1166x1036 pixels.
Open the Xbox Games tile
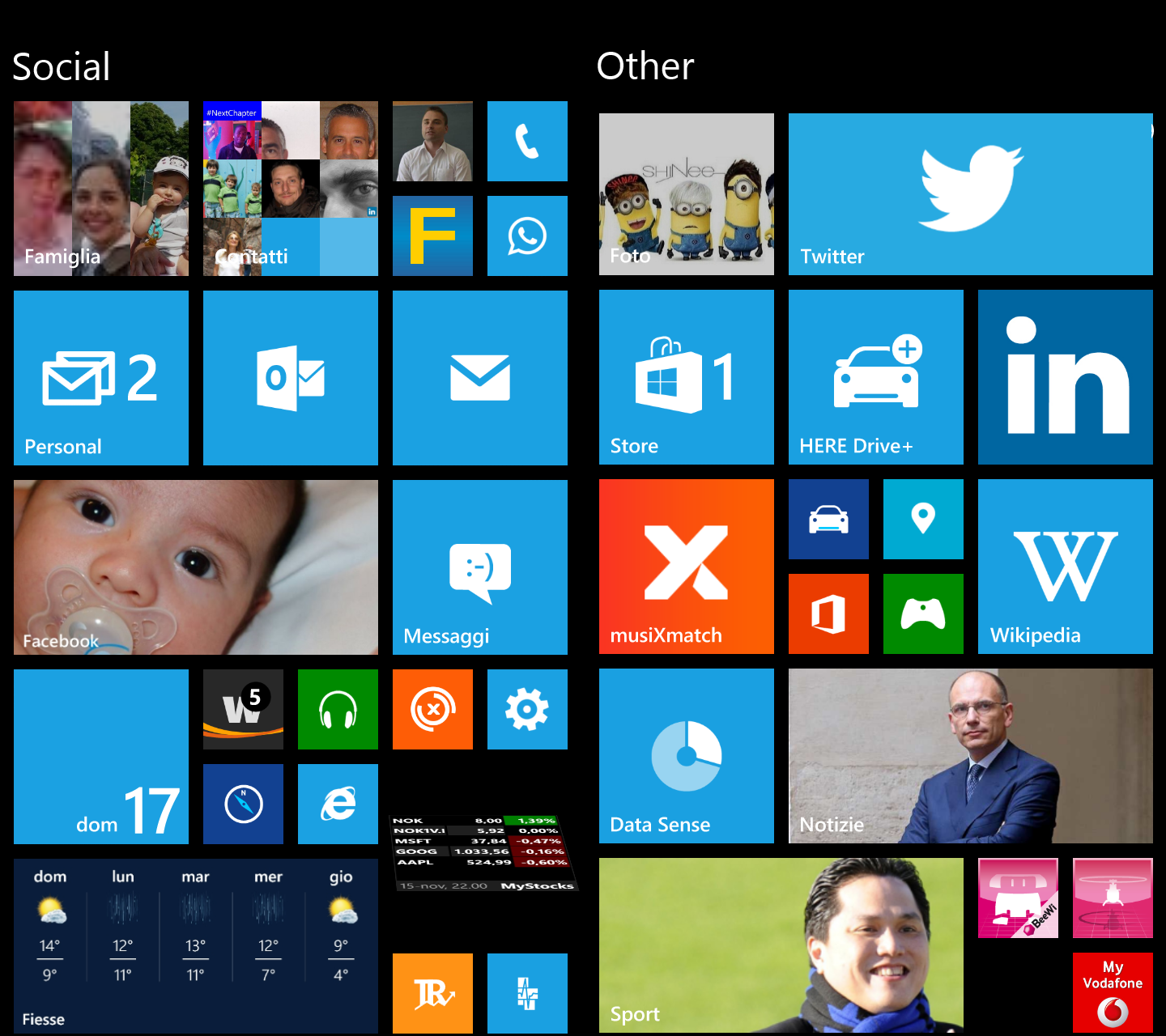pos(923,613)
